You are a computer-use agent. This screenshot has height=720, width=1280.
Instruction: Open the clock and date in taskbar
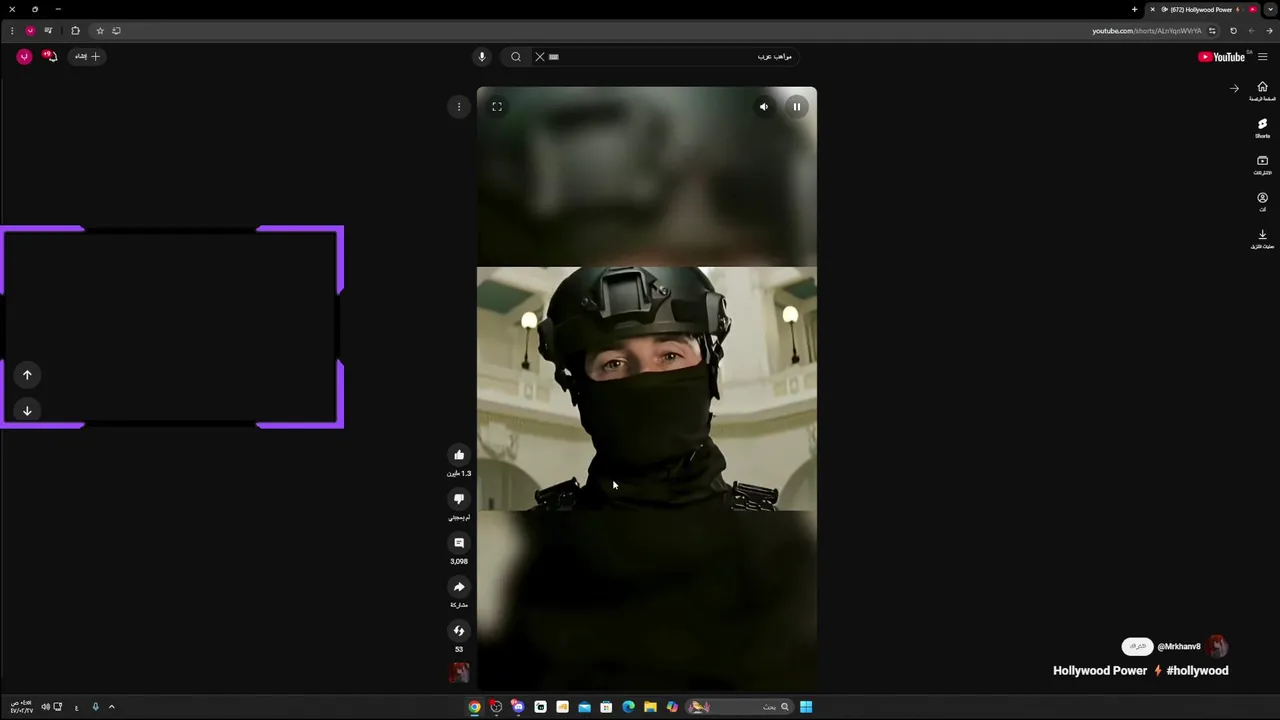coord(21,707)
